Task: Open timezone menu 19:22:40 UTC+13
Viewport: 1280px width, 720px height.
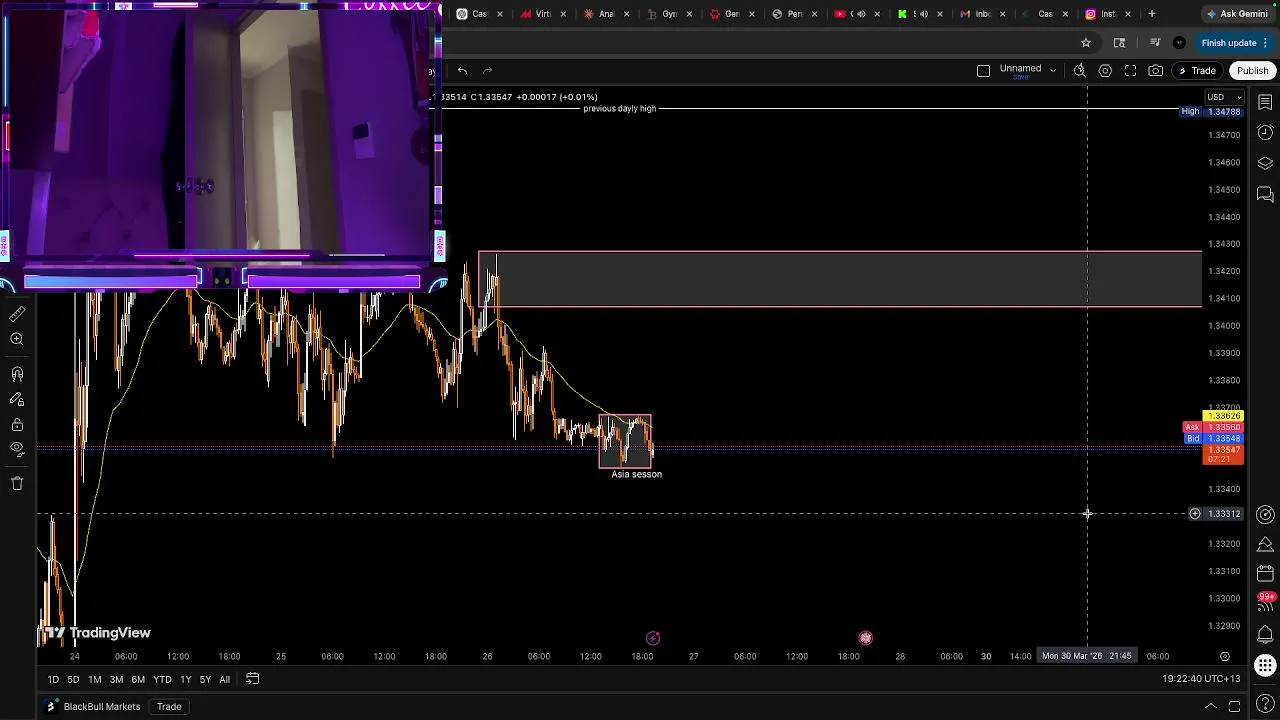Action: pos(1201,679)
